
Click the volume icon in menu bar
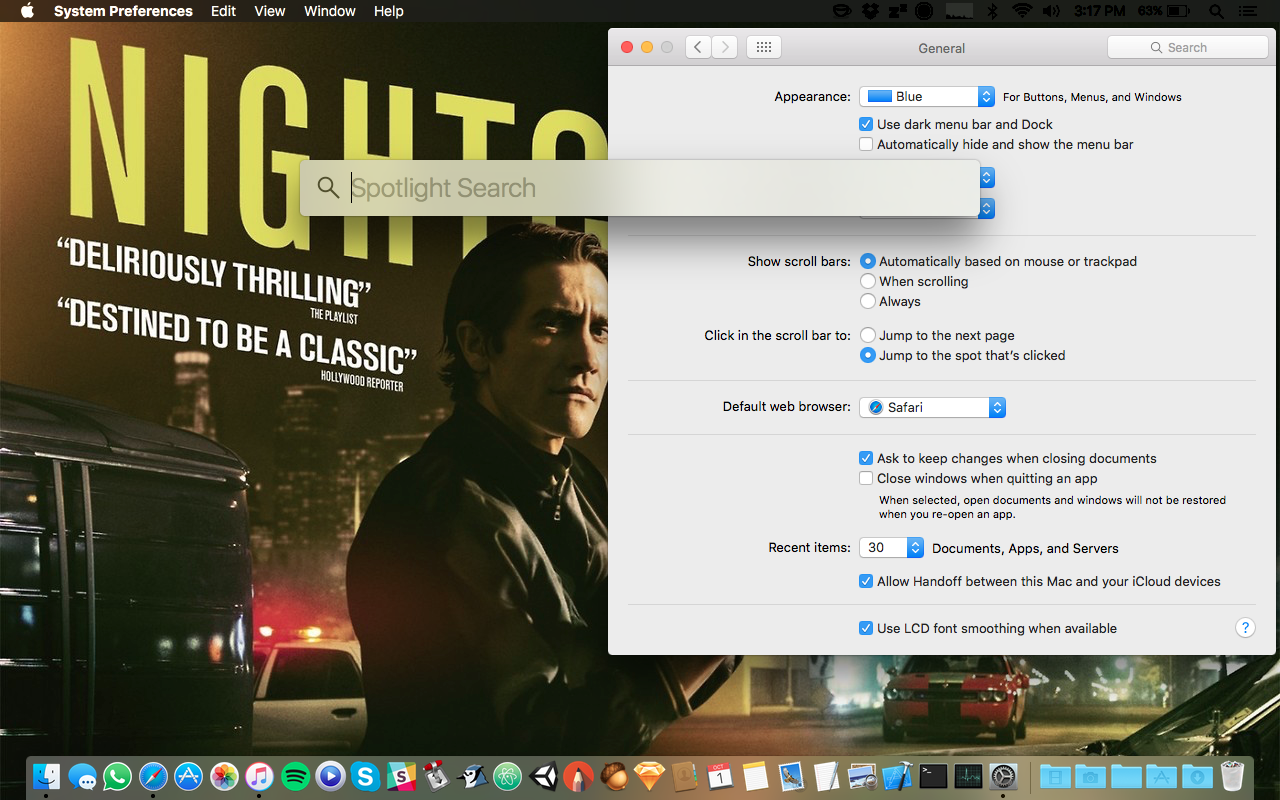click(x=1051, y=11)
